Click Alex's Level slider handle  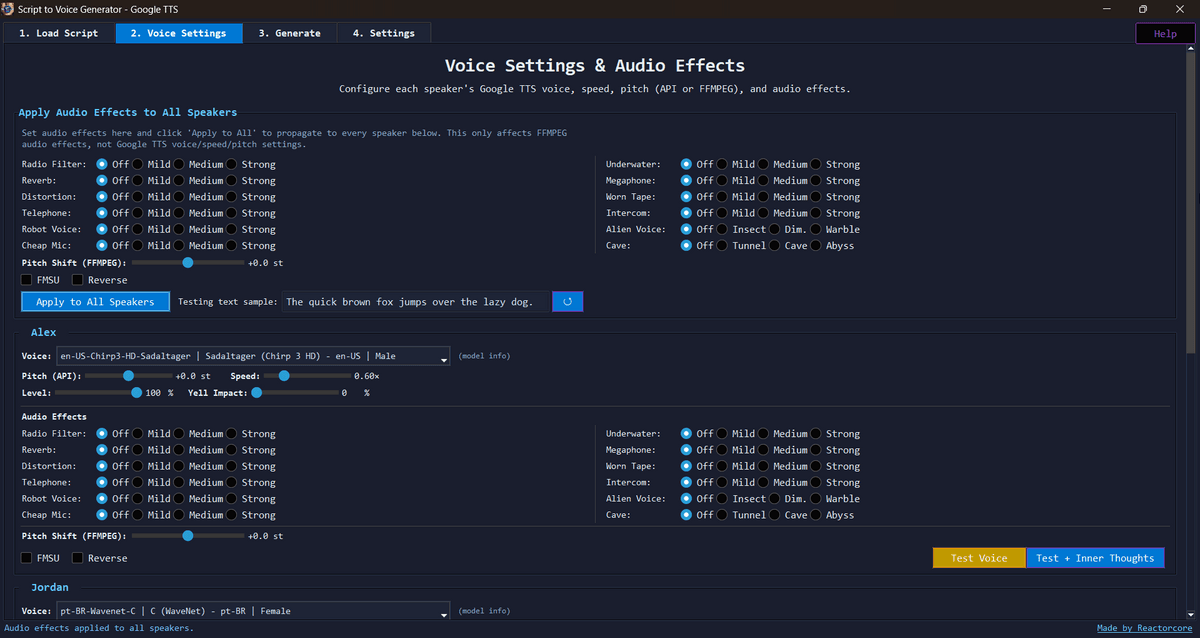pos(137,393)
